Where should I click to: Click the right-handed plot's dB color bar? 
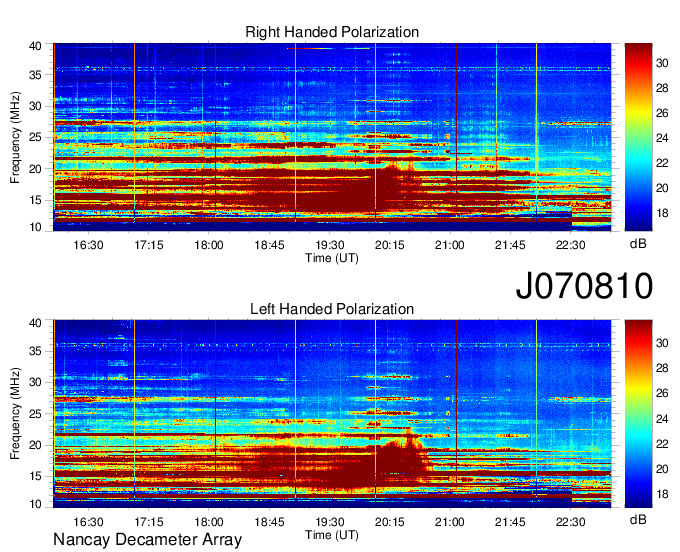click(638, 137)
